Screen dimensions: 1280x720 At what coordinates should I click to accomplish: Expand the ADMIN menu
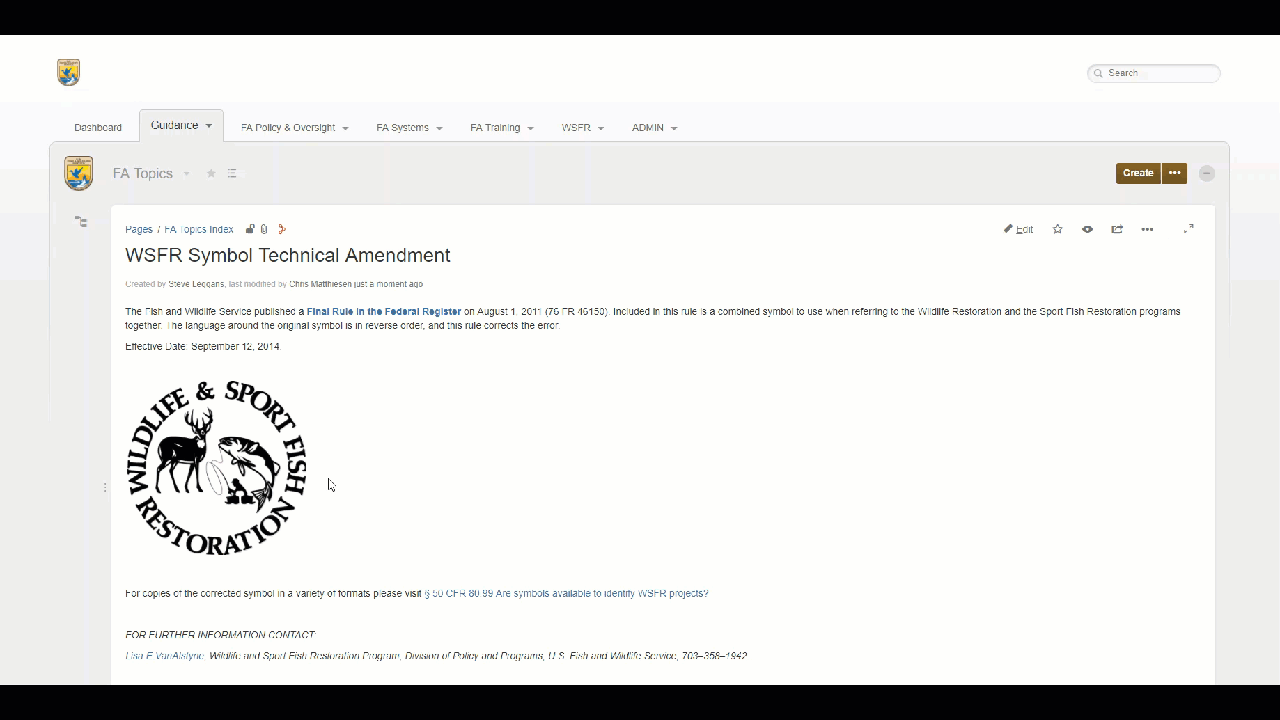click(674, 128)
